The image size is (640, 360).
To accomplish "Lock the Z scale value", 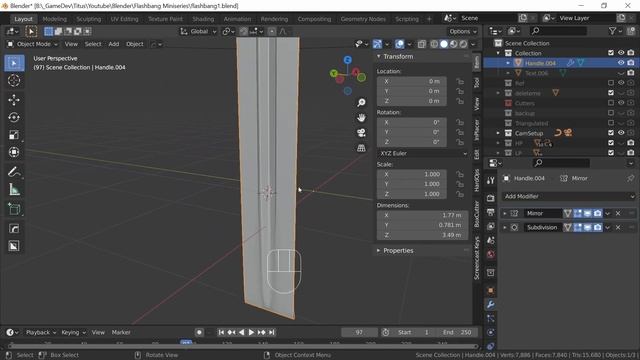I will (x=460, y=194).
